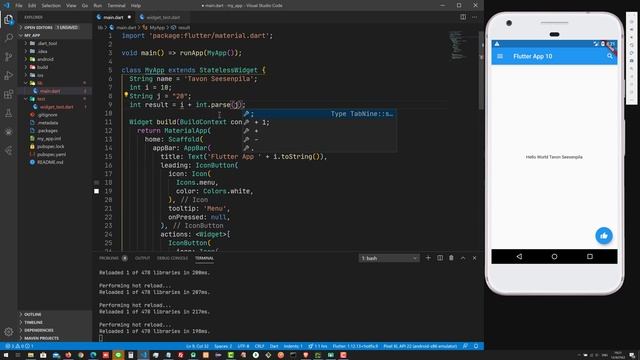
Task: Switch to the OUTPUT panel tab
Action: point(142,258)
